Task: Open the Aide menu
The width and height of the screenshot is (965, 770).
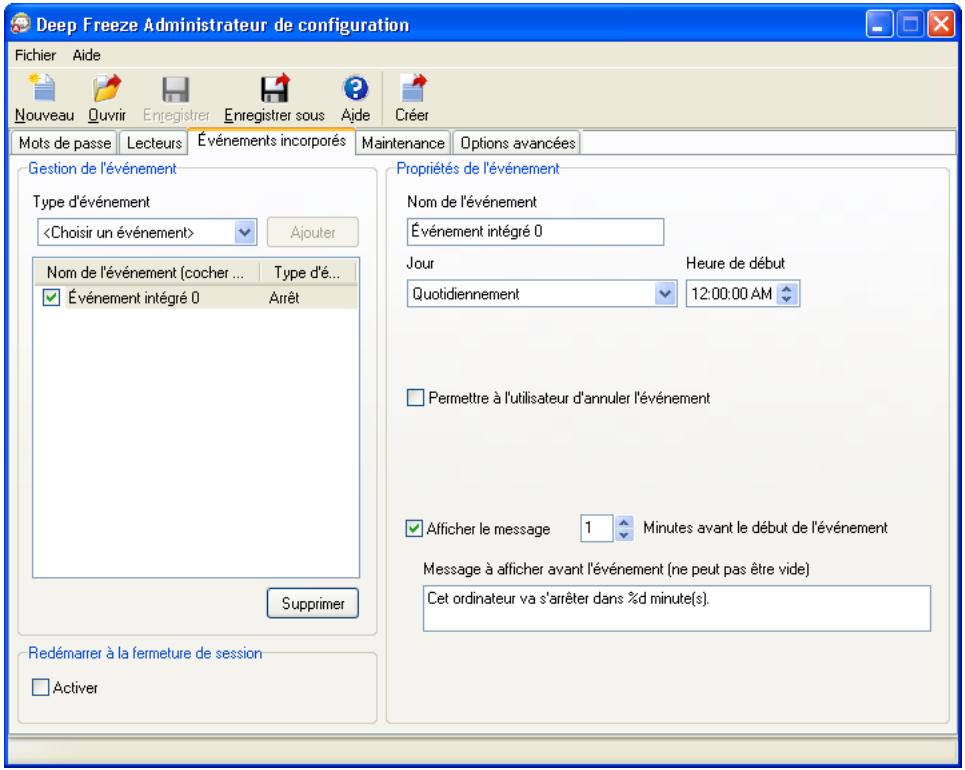Action: 86,55
